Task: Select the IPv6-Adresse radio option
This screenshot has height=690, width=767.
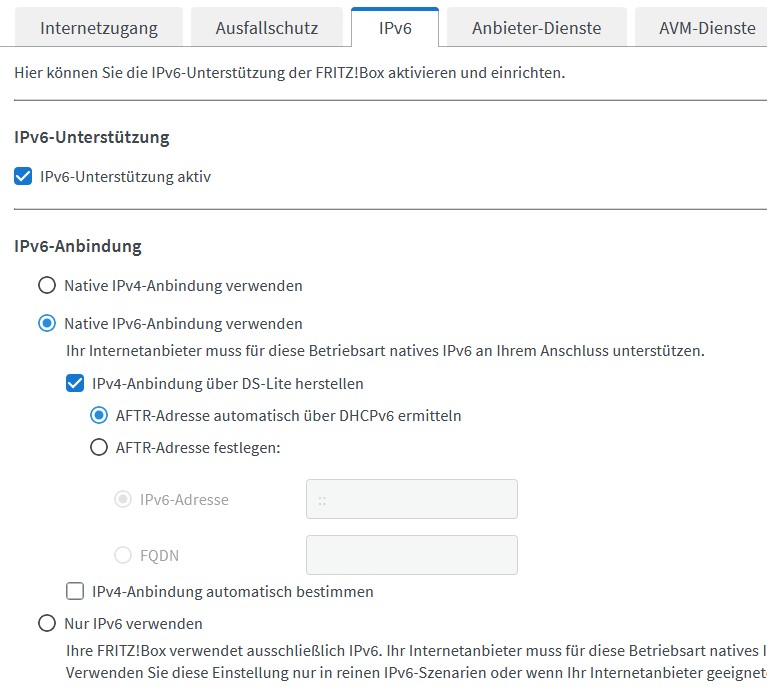Action: pyautogui.click(x=123, y=499)
